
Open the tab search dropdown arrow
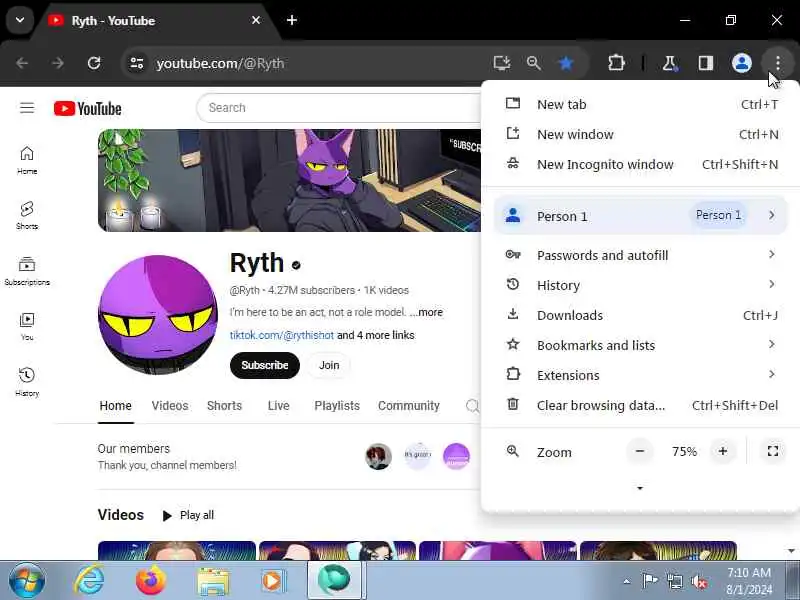click(x=20, y=20)
